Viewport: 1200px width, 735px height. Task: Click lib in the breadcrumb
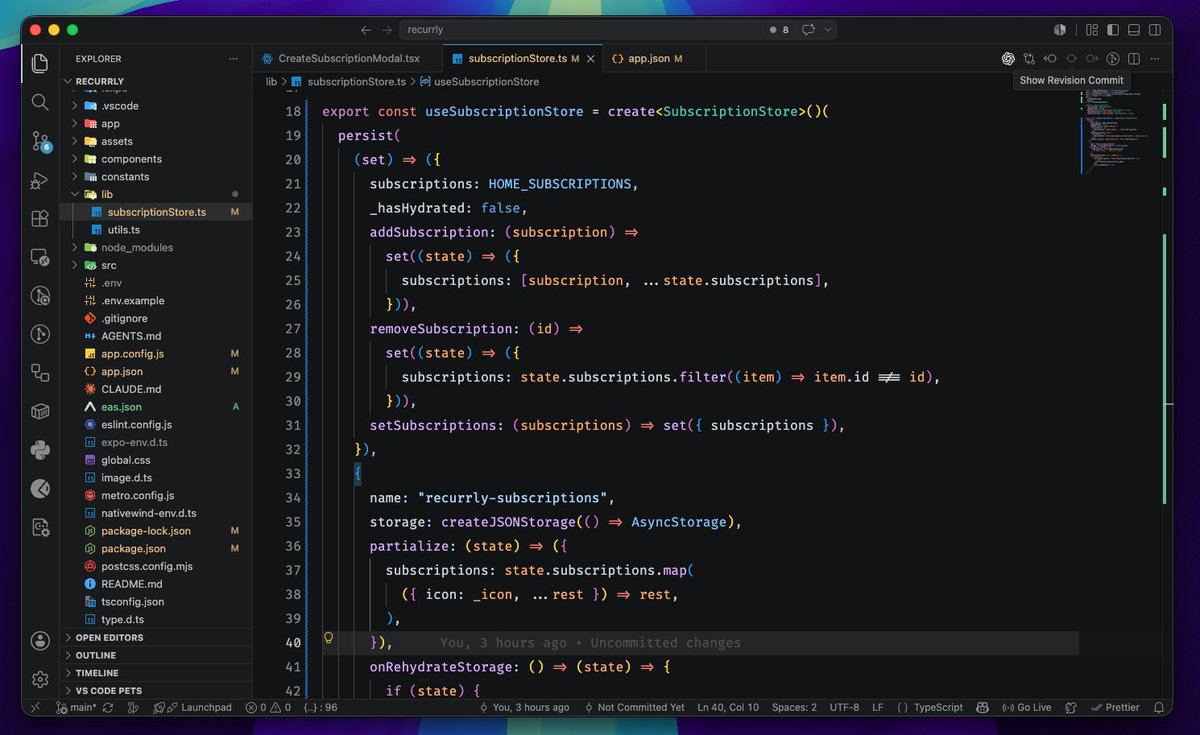[271, 81]
